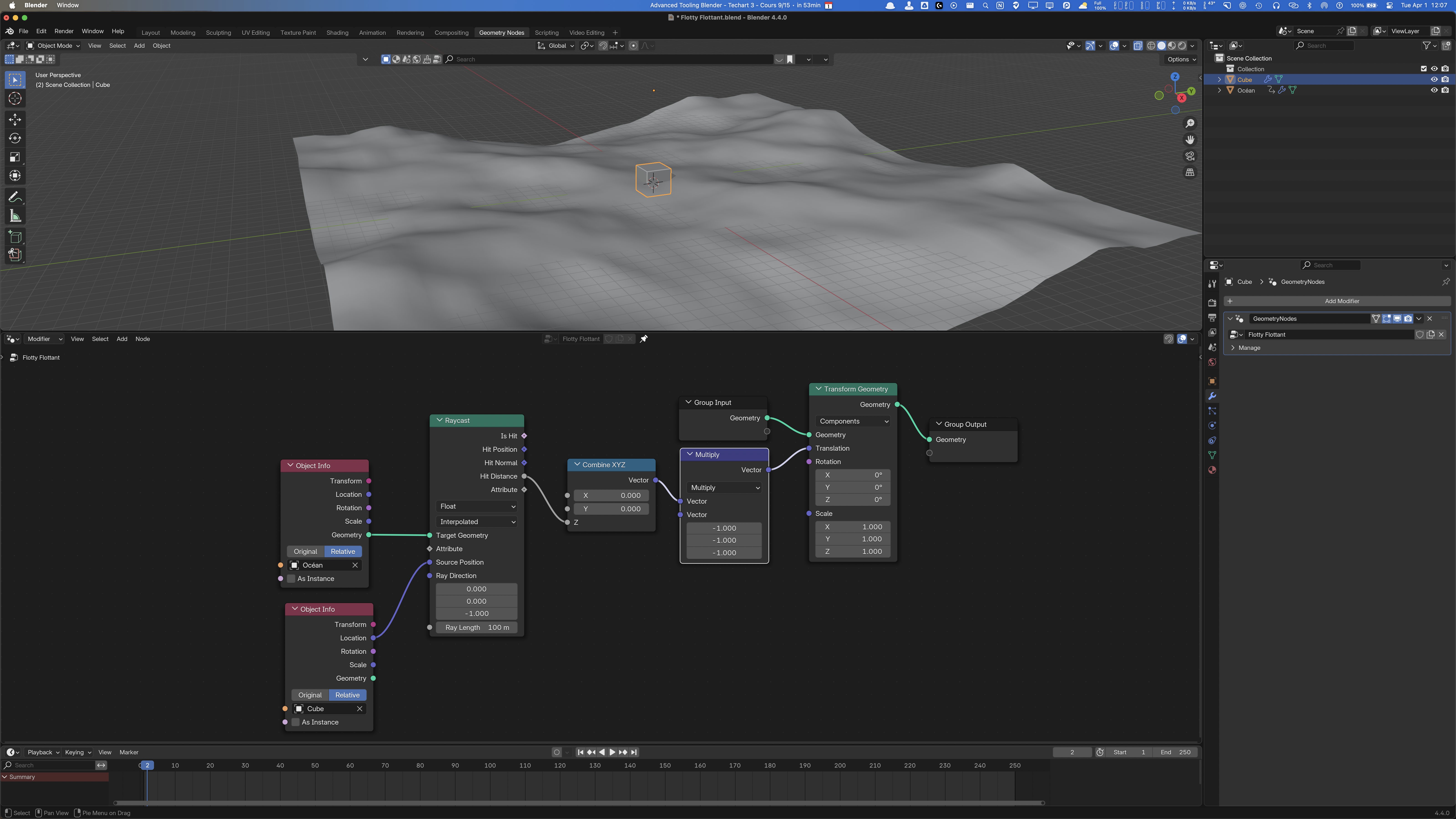Open the Global orientation dropdown

[556, 46]
